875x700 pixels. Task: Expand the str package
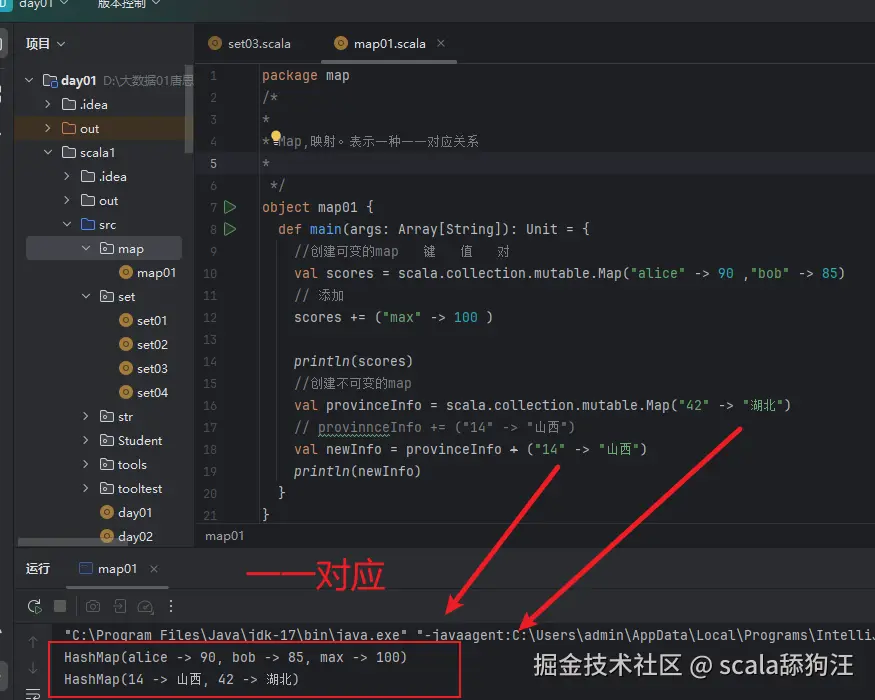[86, 416]
